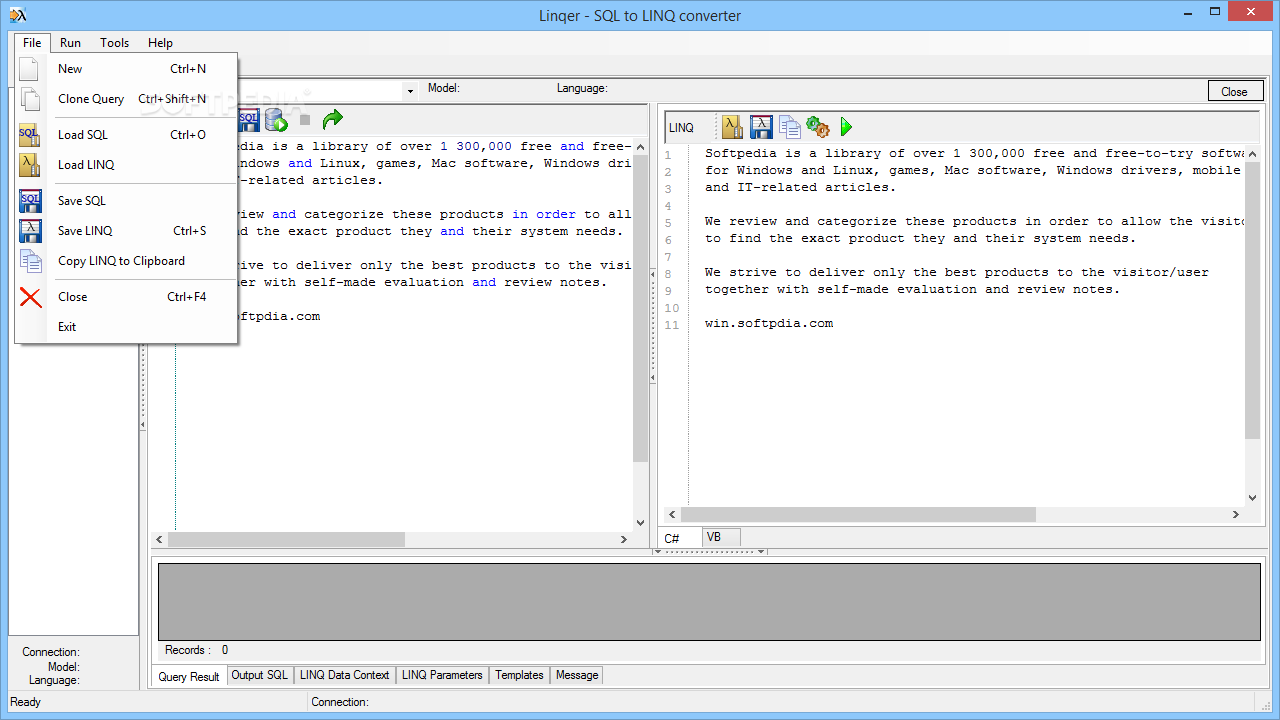Click the 'Connection:' status bar entry
The height and width of the screenshot is (720, 1280).
(340, 702)
